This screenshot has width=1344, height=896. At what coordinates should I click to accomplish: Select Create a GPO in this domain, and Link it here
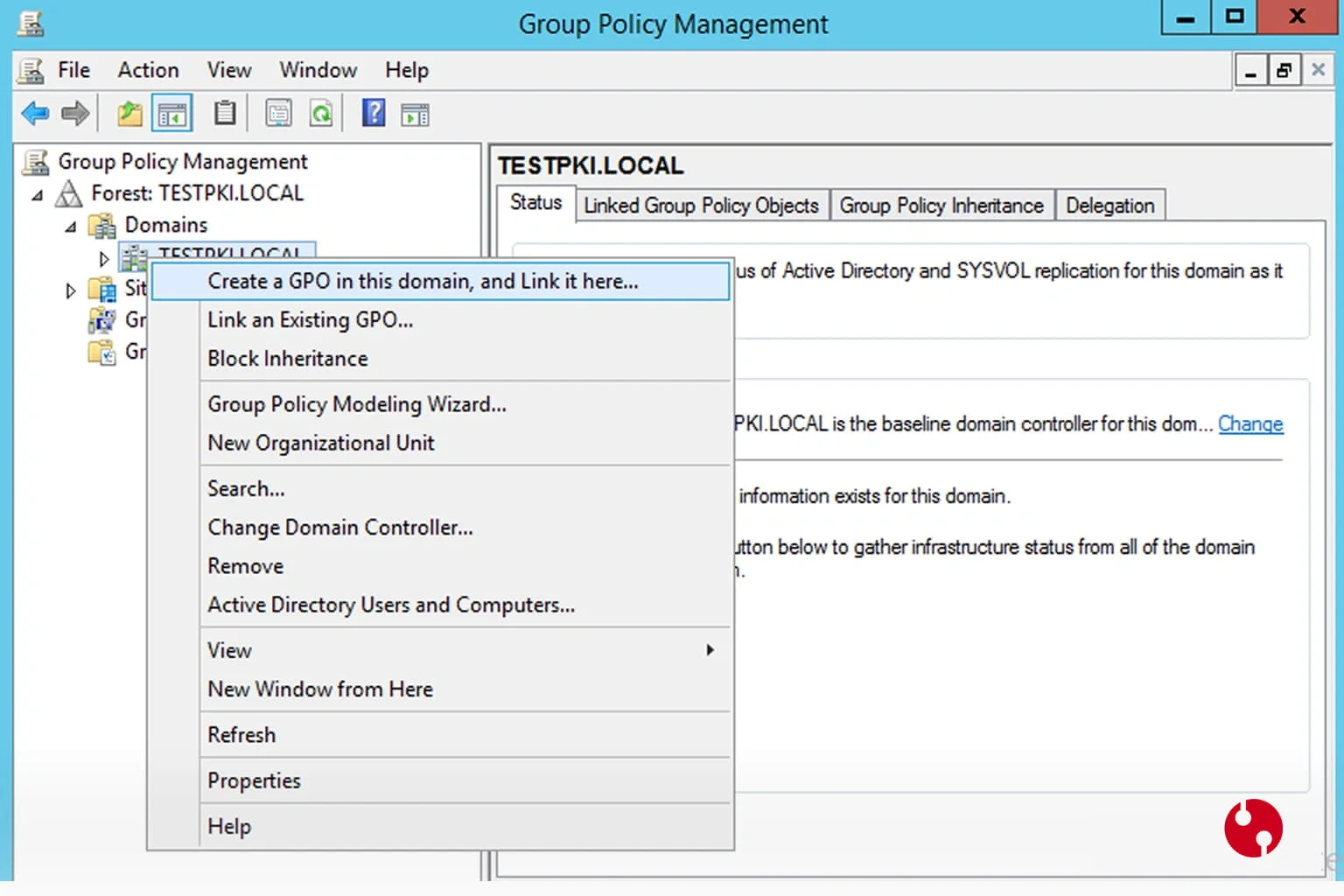[x=440, y=281]
